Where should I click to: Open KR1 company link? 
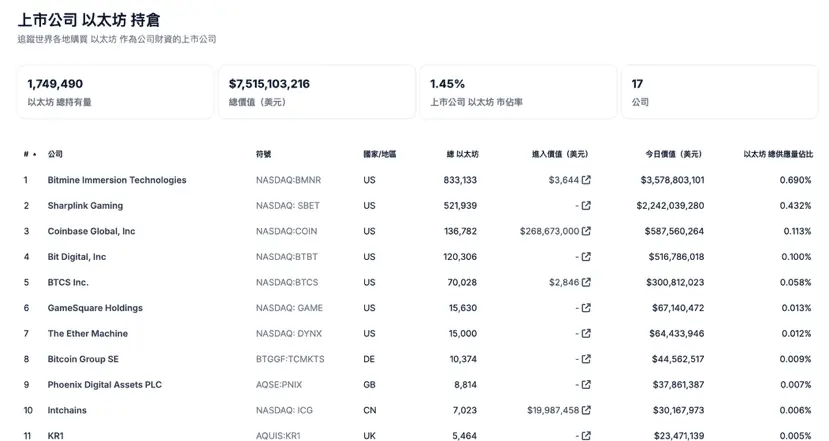(56, 436)
